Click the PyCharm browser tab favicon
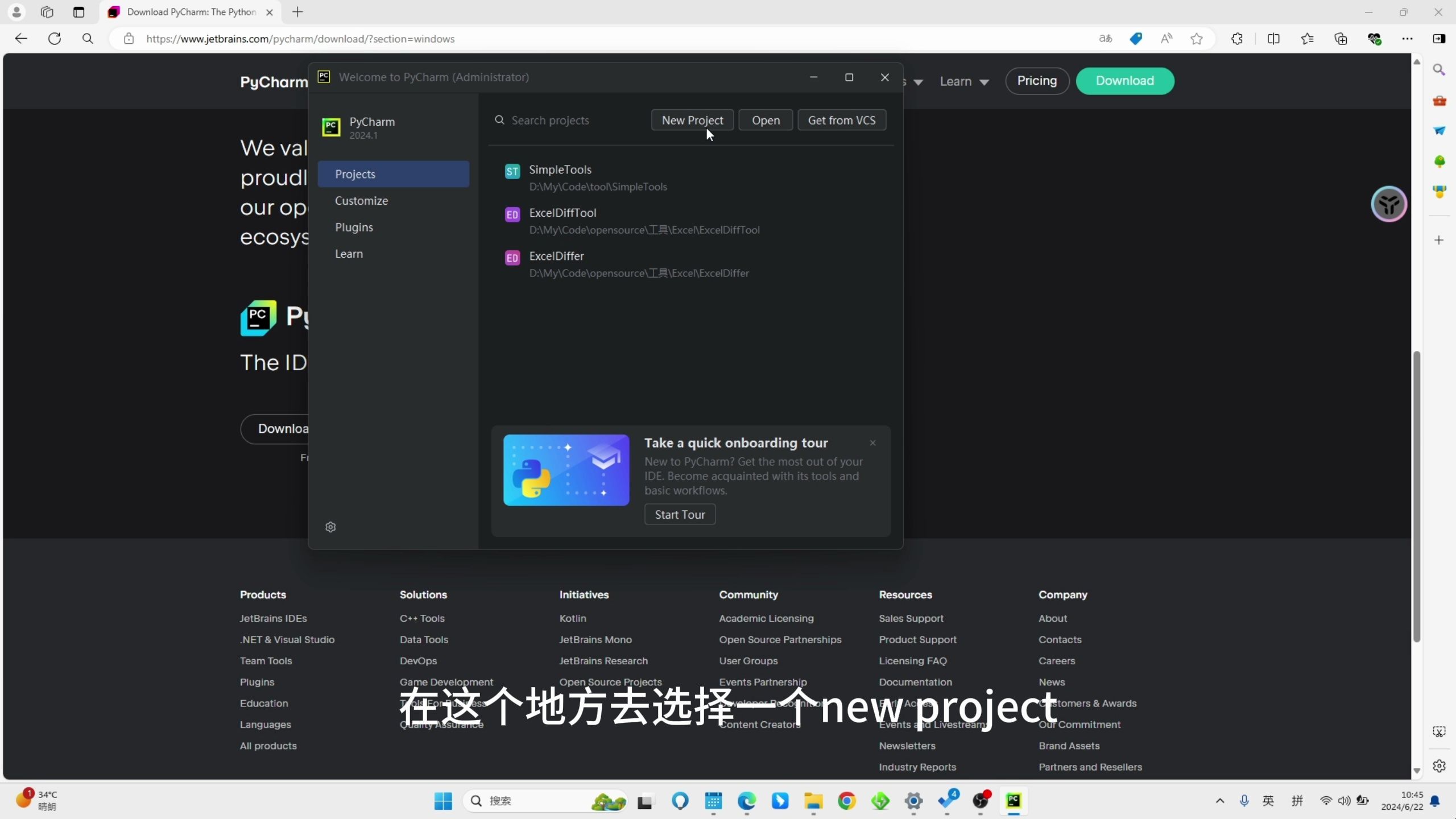 click(x=113, y=11)
